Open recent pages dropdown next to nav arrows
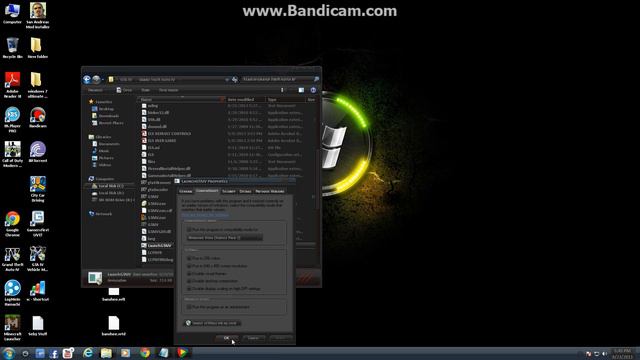 103,80
